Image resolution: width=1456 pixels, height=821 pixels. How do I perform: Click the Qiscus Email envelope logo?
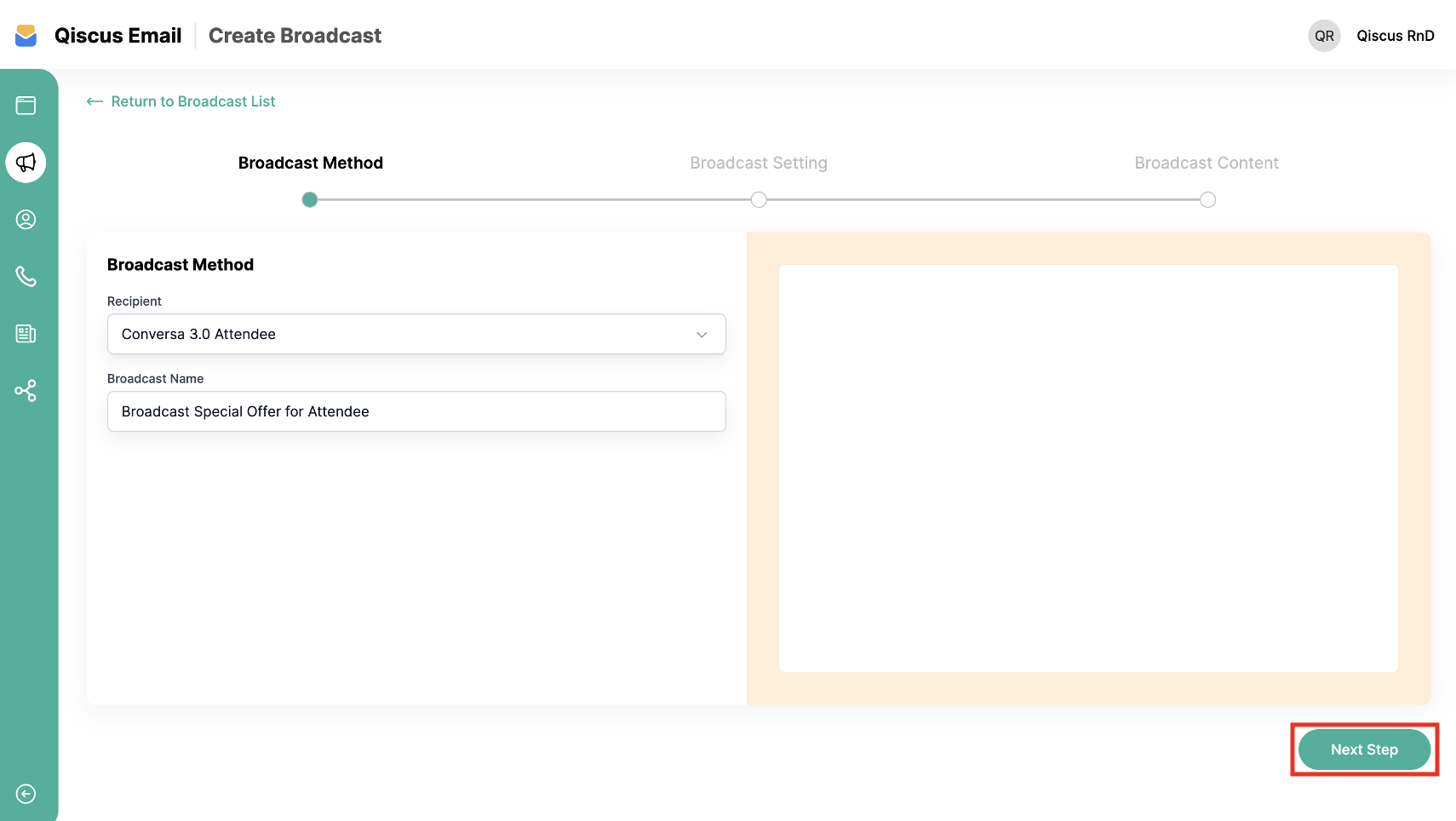point(26,36)
